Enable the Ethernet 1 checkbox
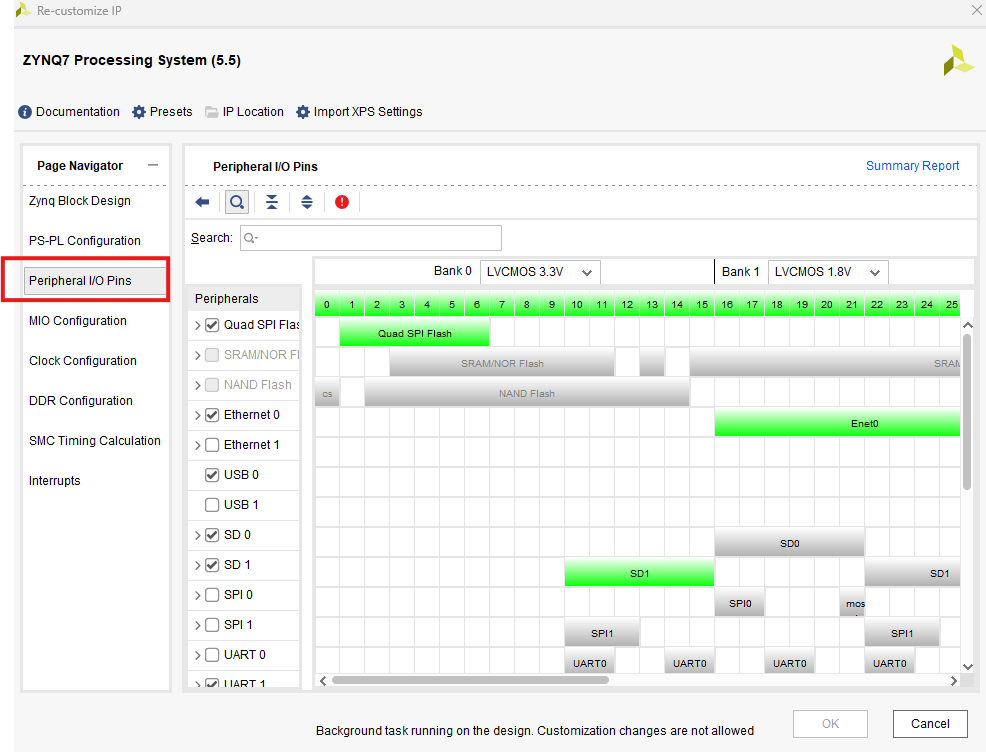 (x=213, y=445)
